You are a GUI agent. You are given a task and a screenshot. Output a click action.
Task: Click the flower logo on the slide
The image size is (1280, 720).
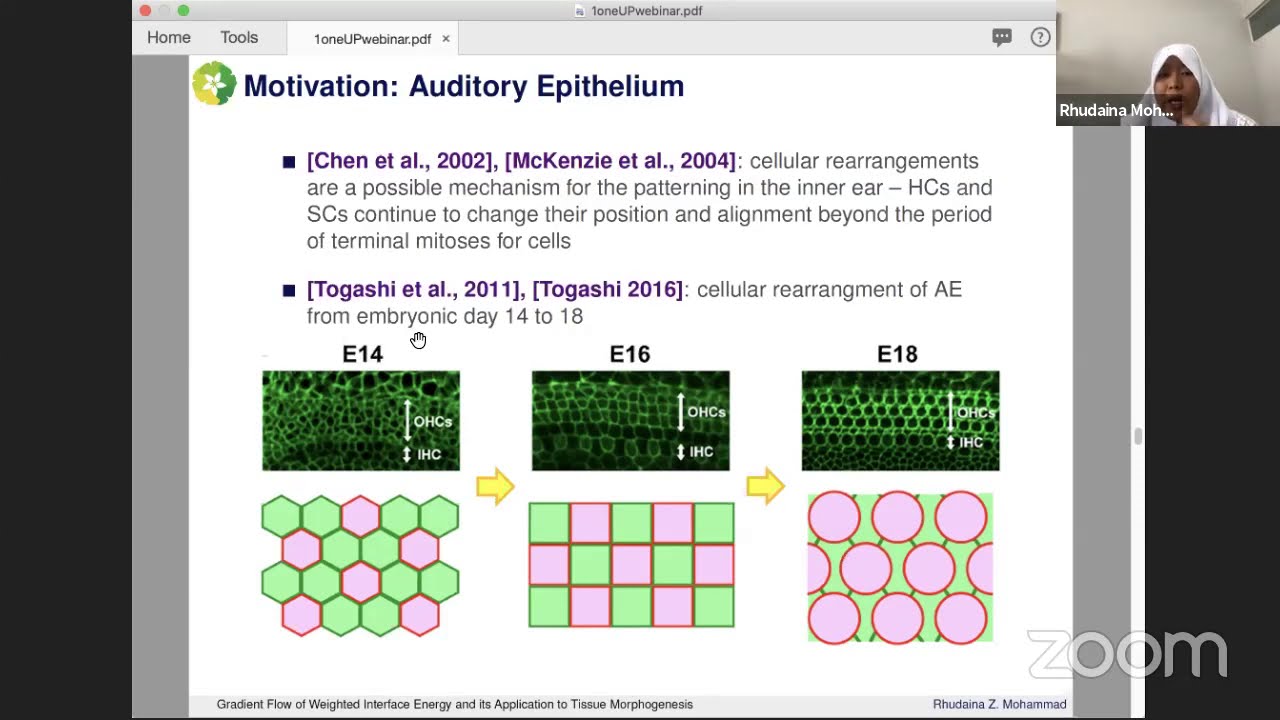[214, 84]
